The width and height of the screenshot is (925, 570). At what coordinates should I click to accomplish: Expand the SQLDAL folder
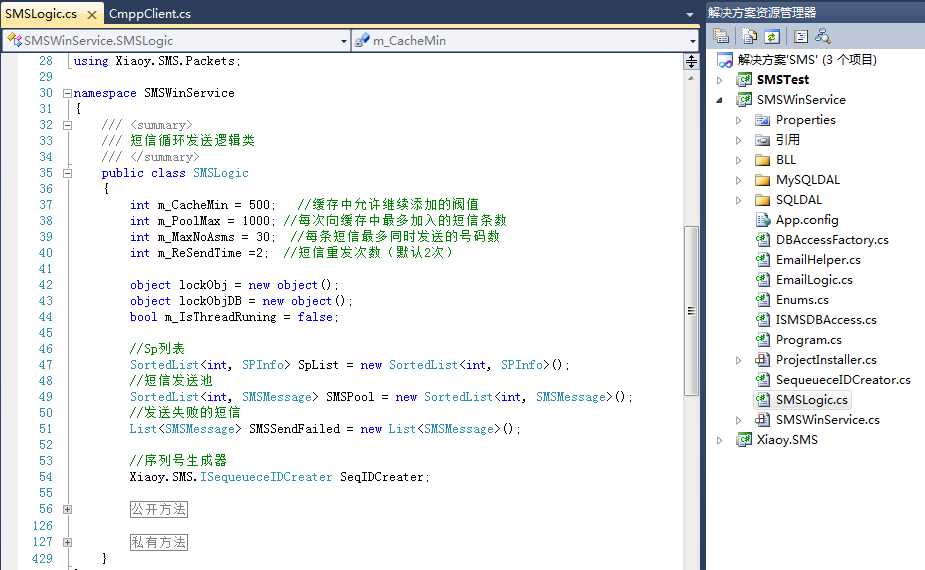[738, 201]
